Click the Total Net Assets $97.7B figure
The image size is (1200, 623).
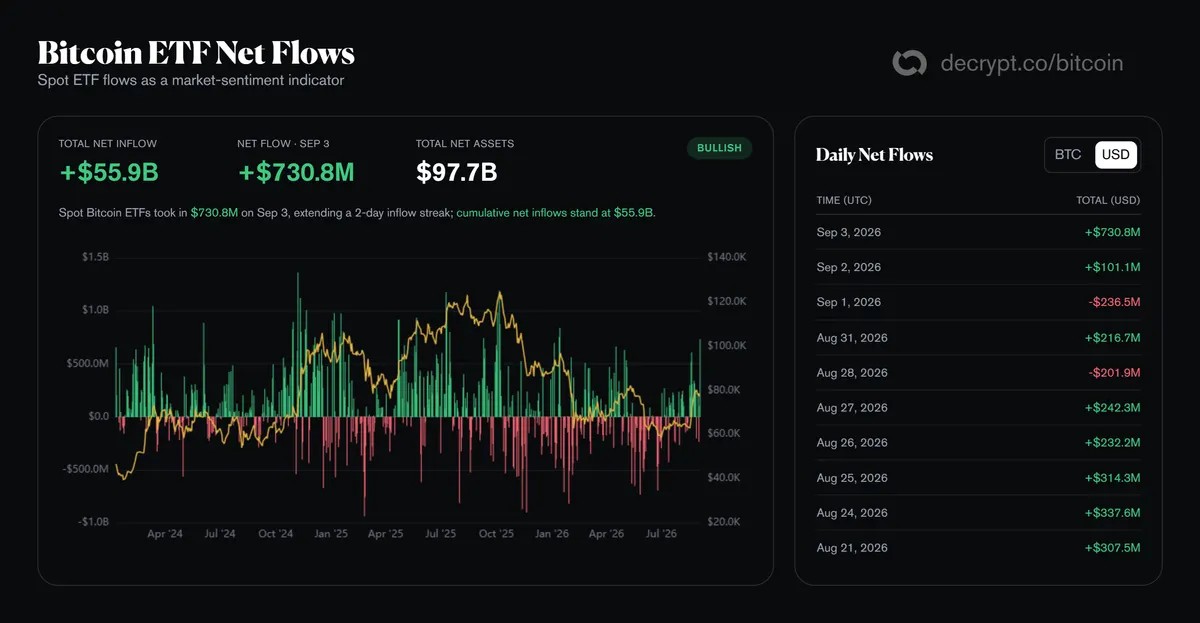(x=456, y=172)
